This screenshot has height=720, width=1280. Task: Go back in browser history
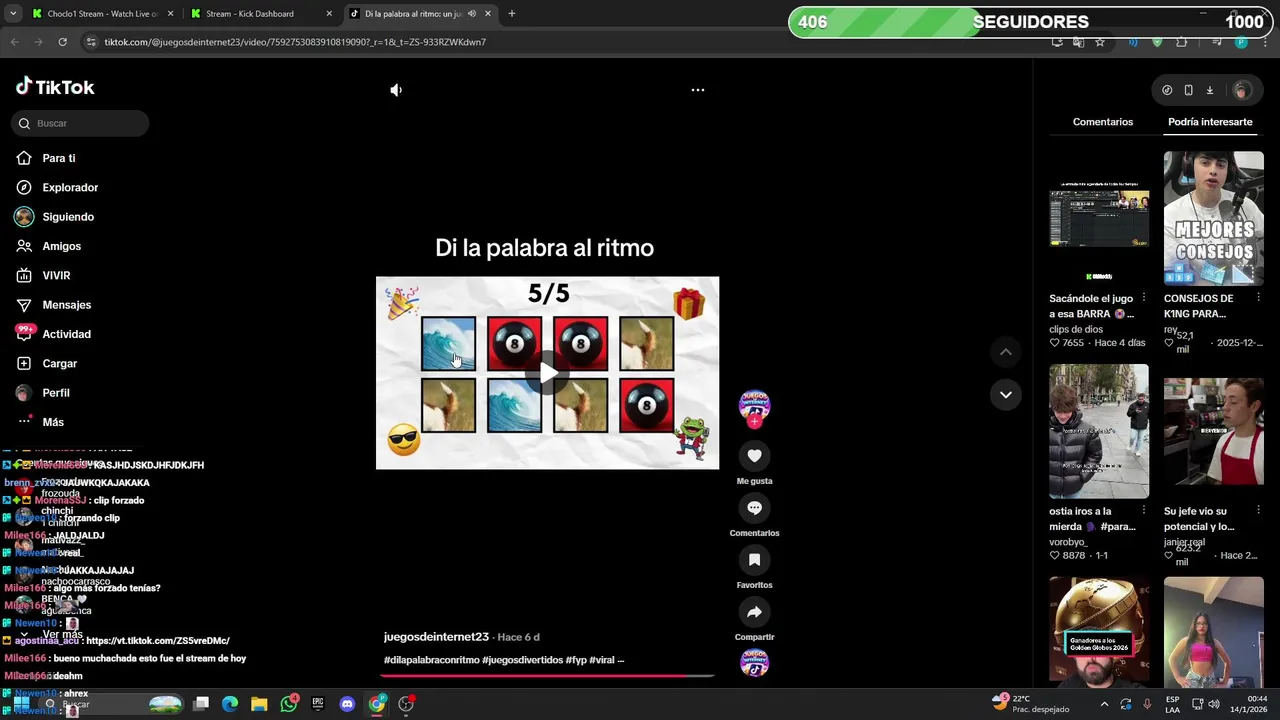tap(14, 42)
